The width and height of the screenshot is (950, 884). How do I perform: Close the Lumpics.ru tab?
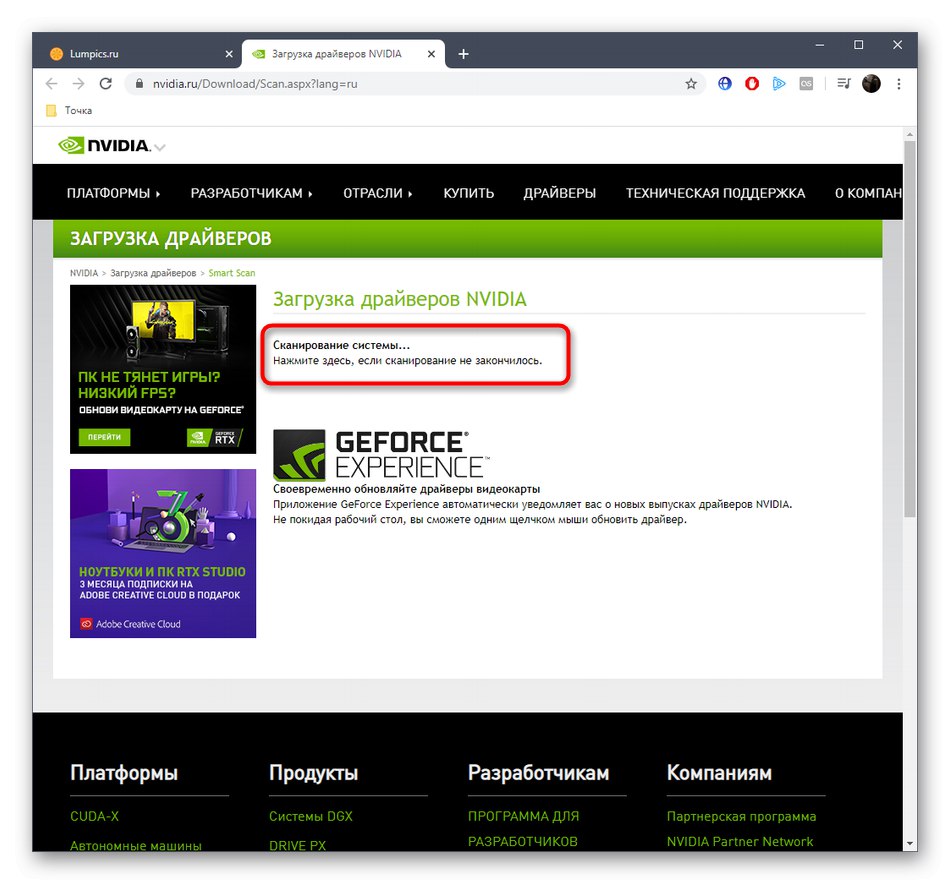(229, 54)
